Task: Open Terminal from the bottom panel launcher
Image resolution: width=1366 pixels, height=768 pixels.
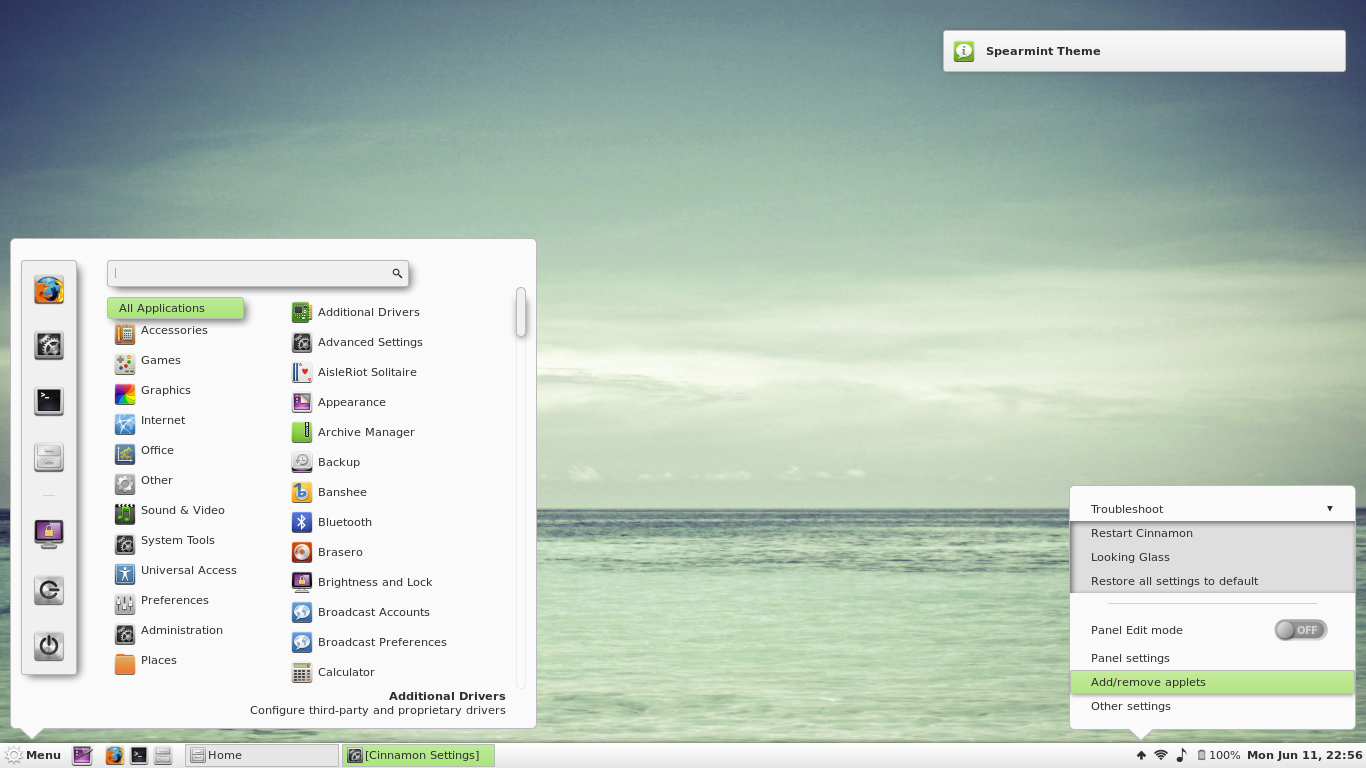Action: click(139, 755)
